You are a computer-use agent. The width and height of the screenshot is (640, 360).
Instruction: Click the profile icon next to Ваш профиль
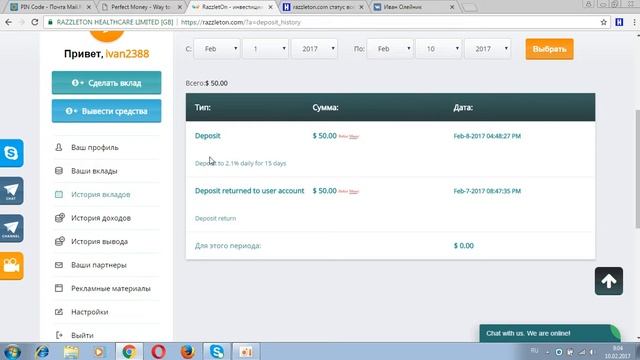pyautogui.click(x=59, y=147)
